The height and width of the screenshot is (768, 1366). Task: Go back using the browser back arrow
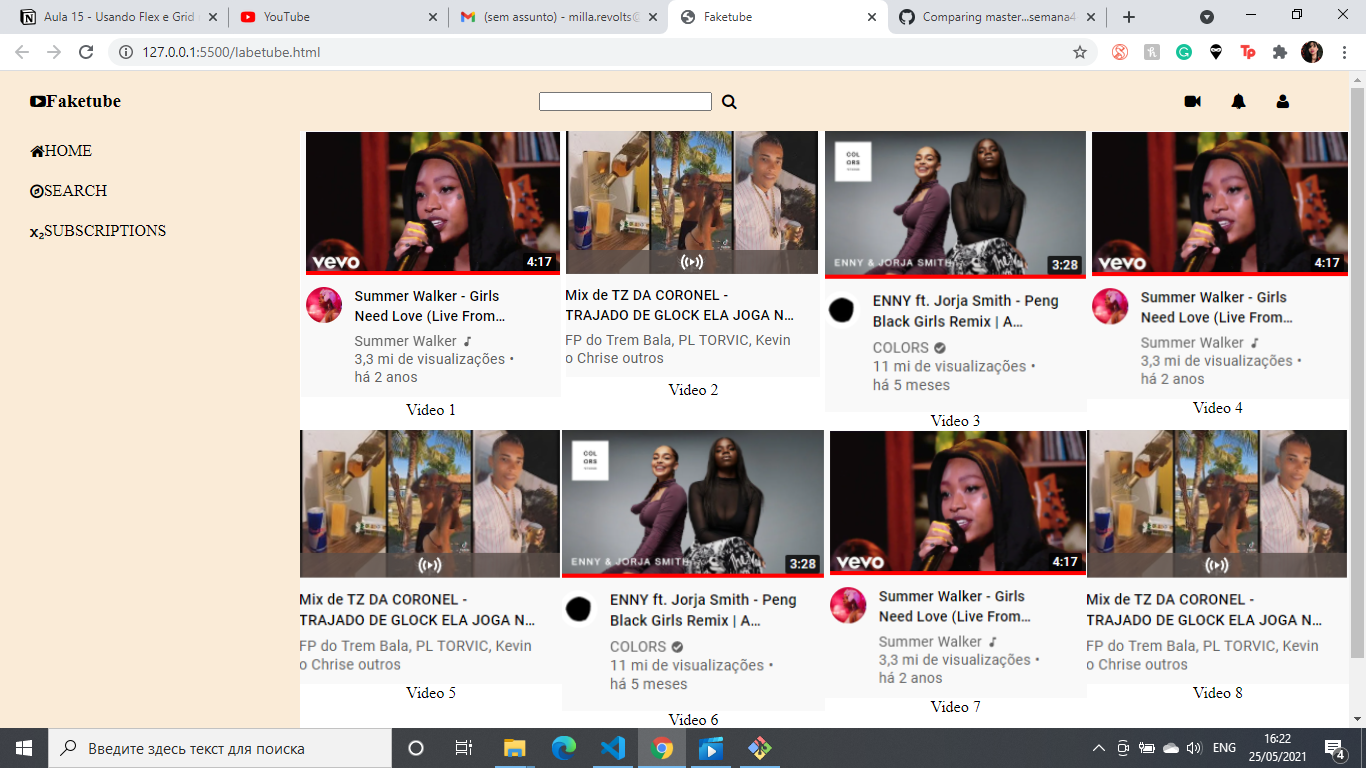coord(22,52)
